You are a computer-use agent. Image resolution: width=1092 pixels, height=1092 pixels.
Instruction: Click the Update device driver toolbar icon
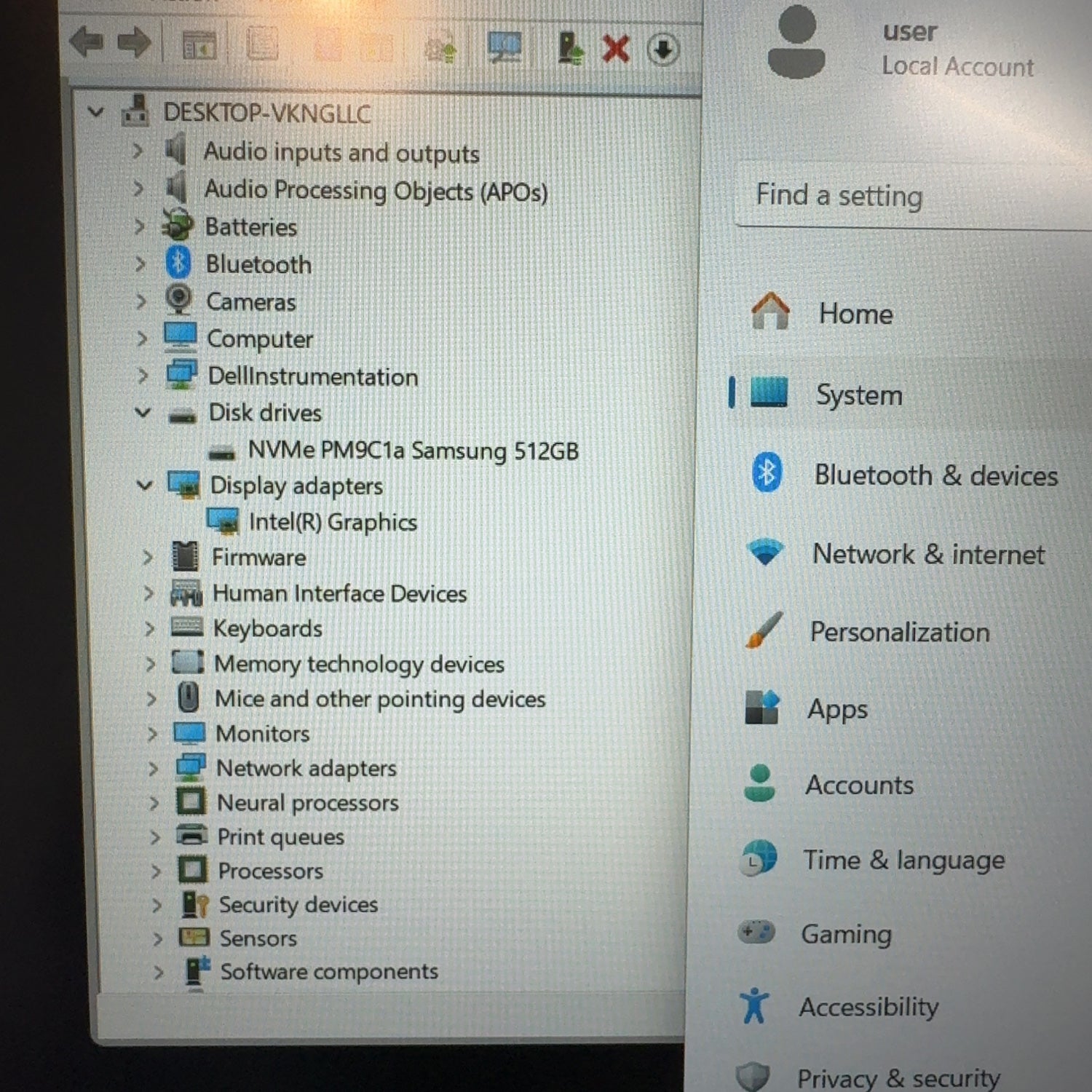(570, 49)
